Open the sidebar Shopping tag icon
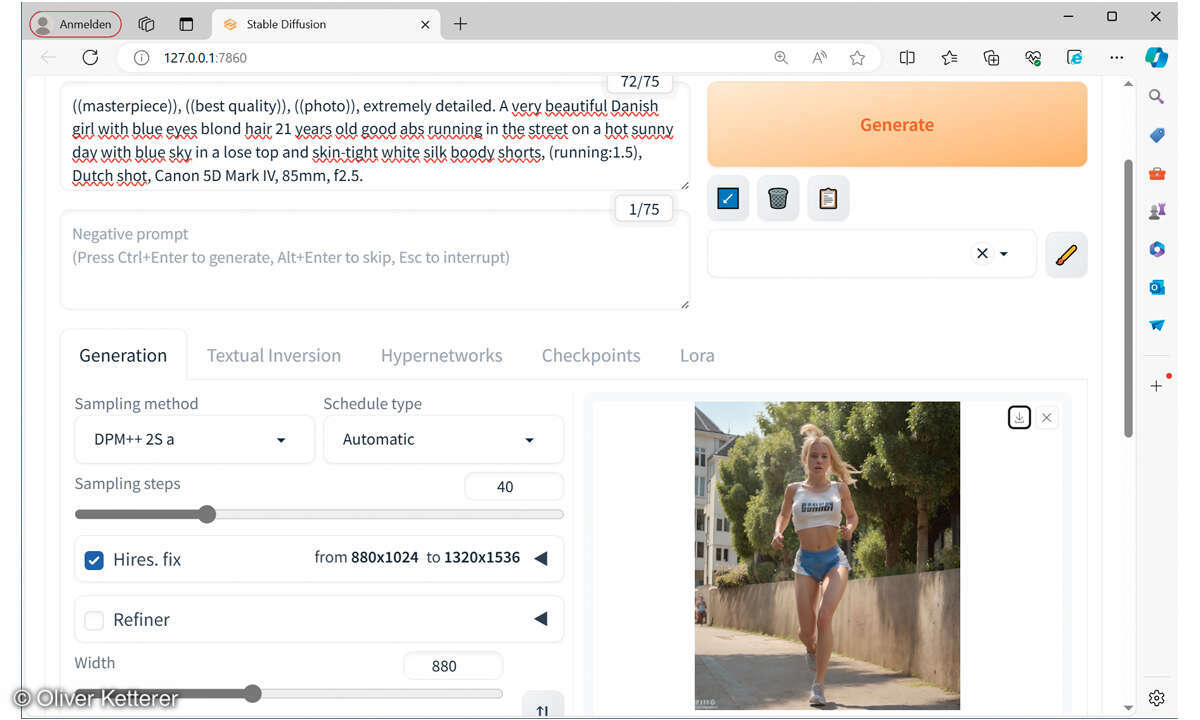Image resolution: width=1200 pixels, height=720 pixels. [x=1157, y=135]
